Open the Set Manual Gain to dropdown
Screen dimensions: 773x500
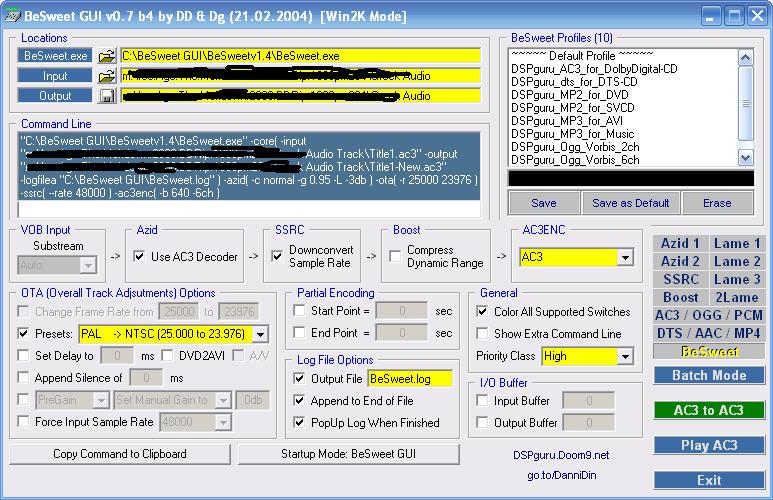[x=223, y=400]
